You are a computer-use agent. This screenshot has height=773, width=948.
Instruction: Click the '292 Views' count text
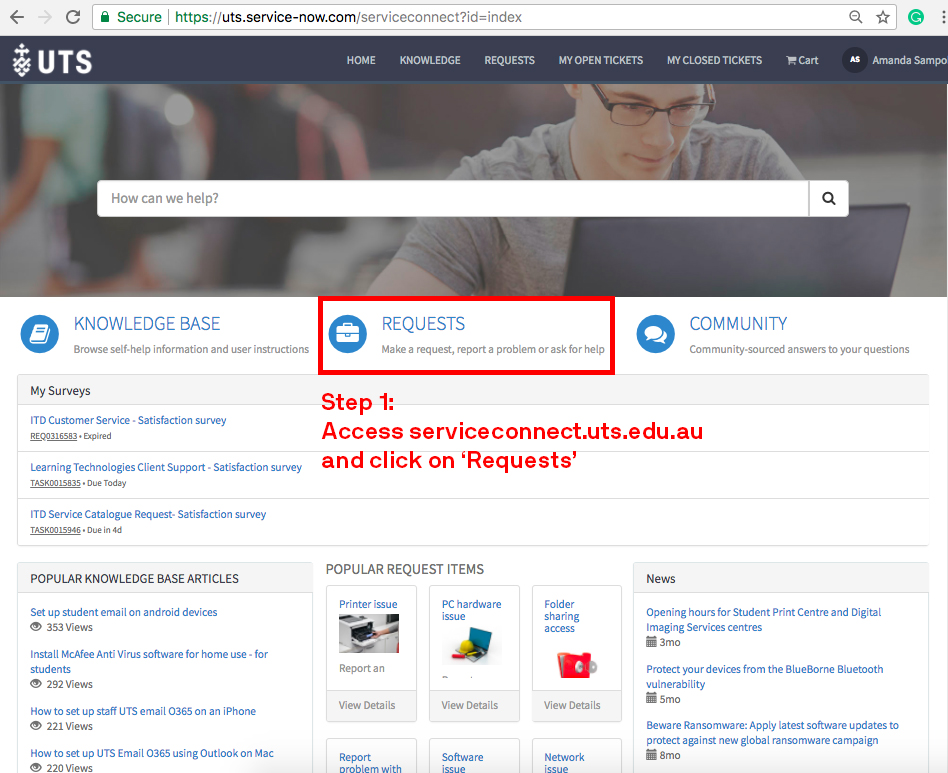click(70, 684)
